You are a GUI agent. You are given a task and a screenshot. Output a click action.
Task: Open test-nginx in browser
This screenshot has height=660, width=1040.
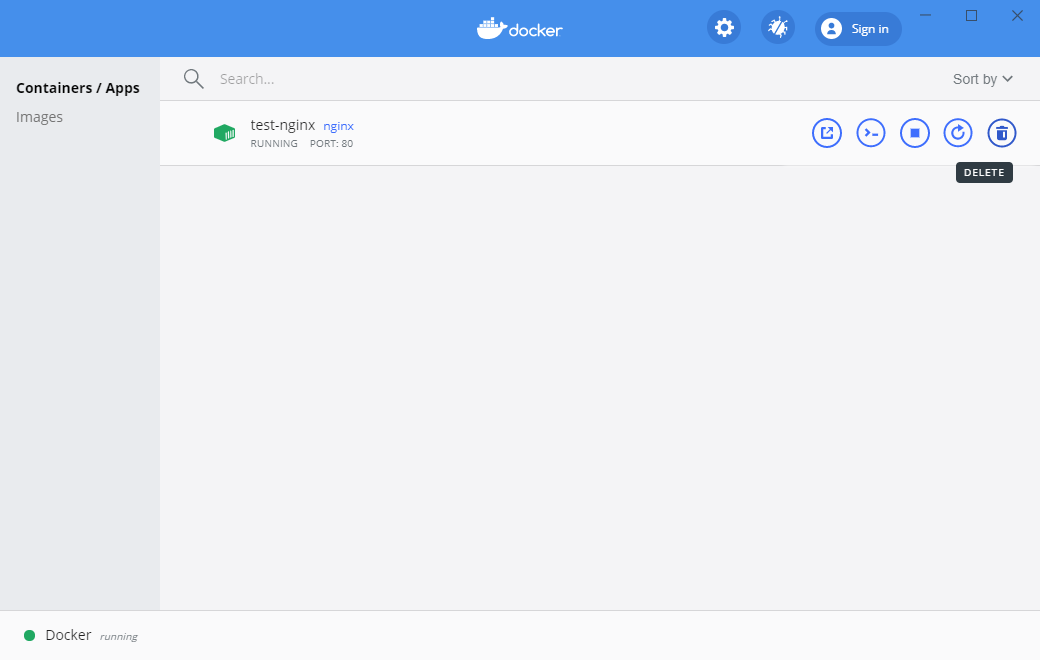[x=826, y=133]
